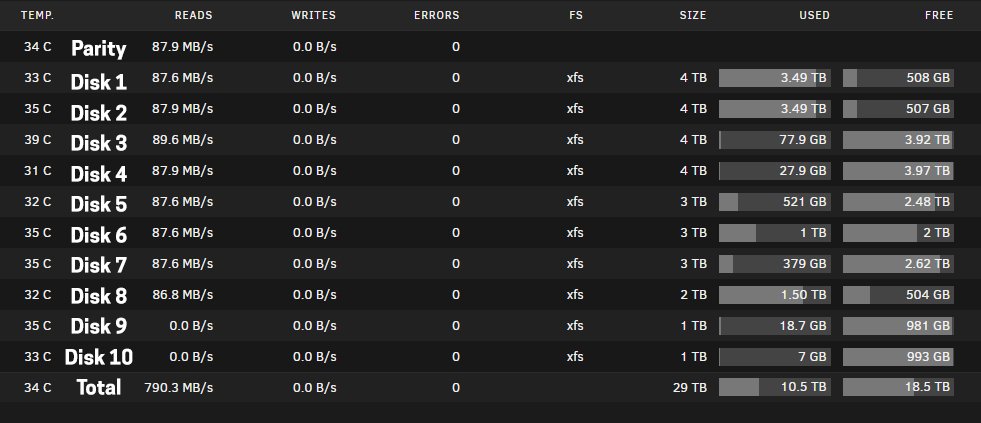Click the ERRORS column header

[x=437, y=15]
